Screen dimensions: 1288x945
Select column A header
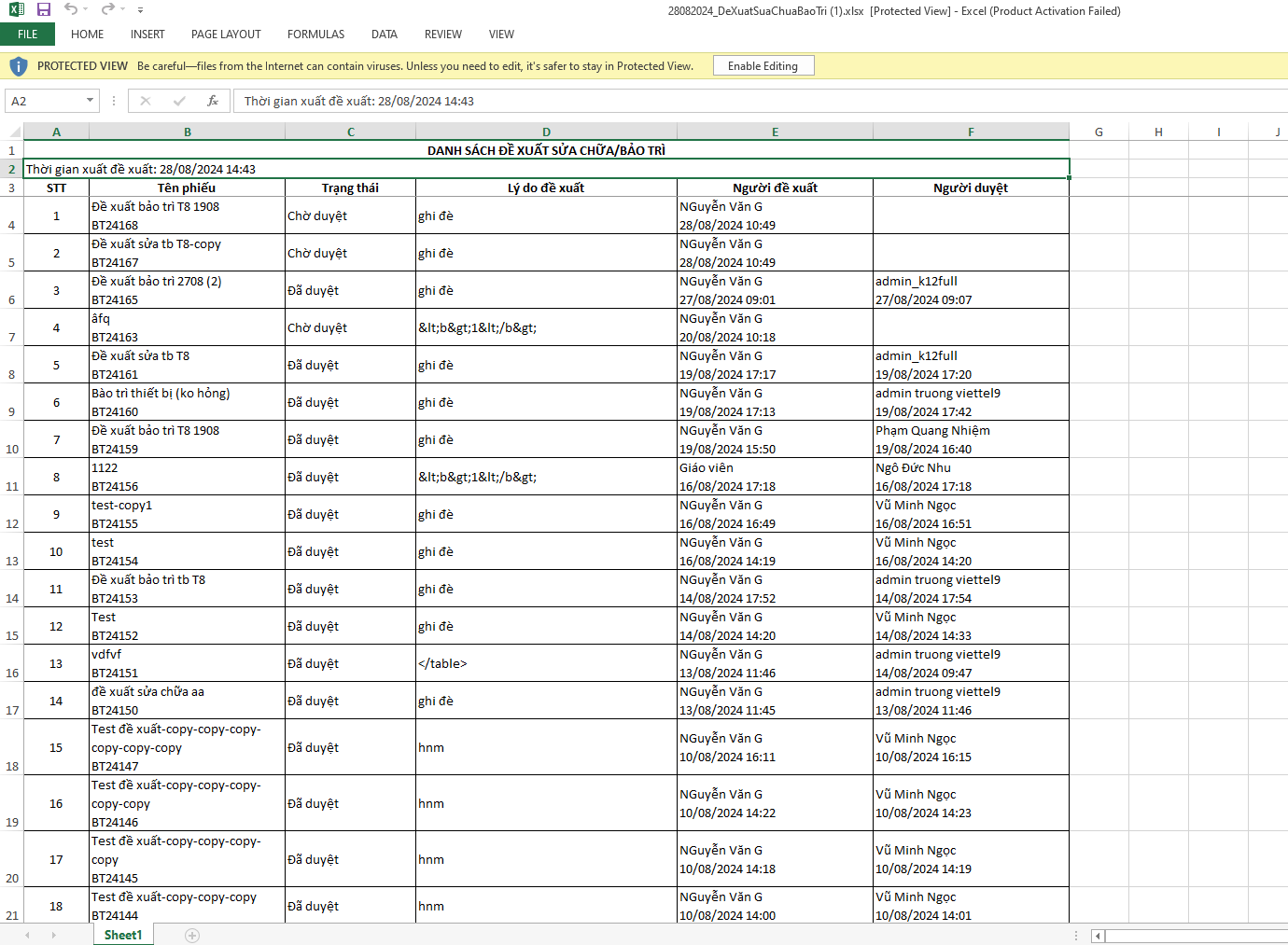coord(56,132)
